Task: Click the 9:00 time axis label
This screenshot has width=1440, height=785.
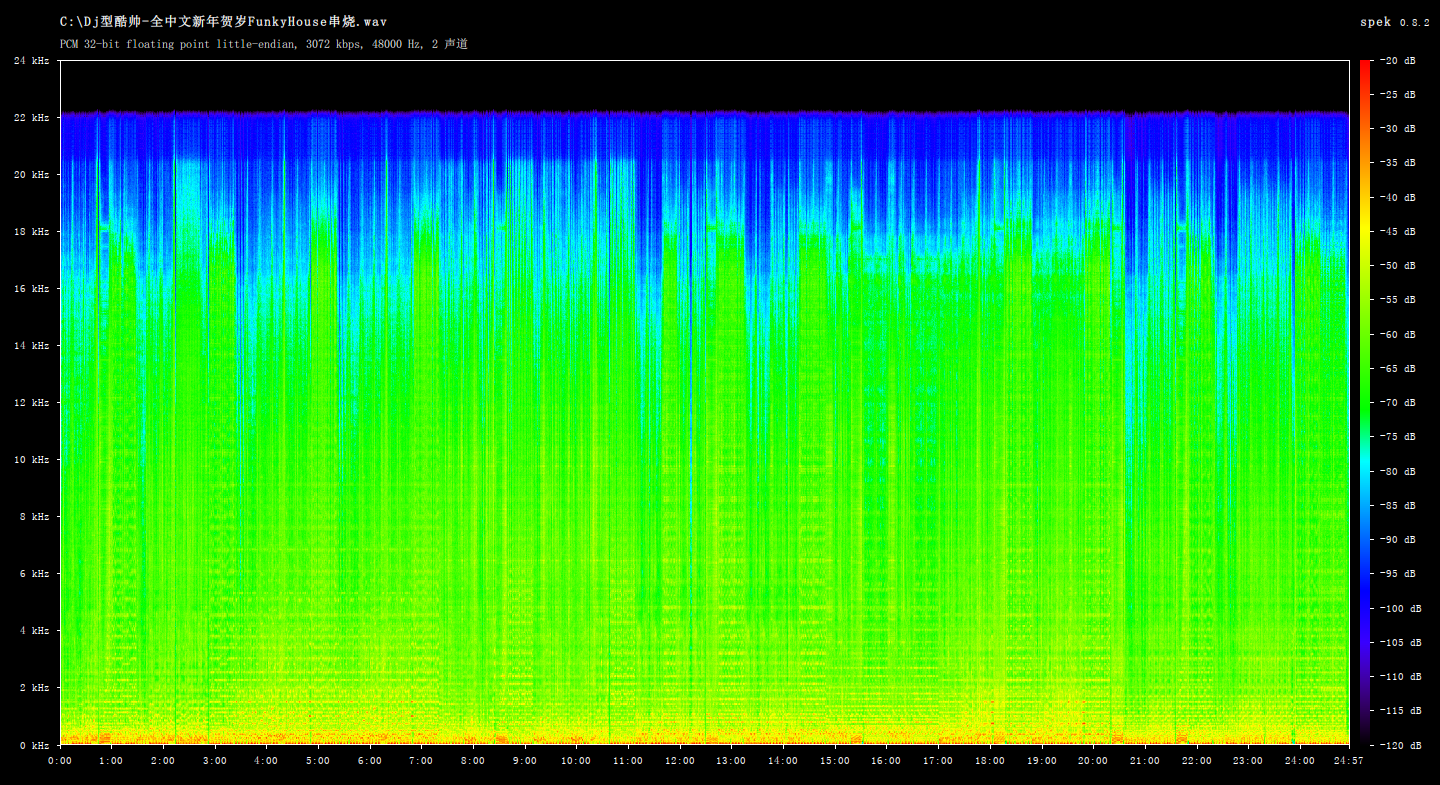Action: [x=525, y=761]
